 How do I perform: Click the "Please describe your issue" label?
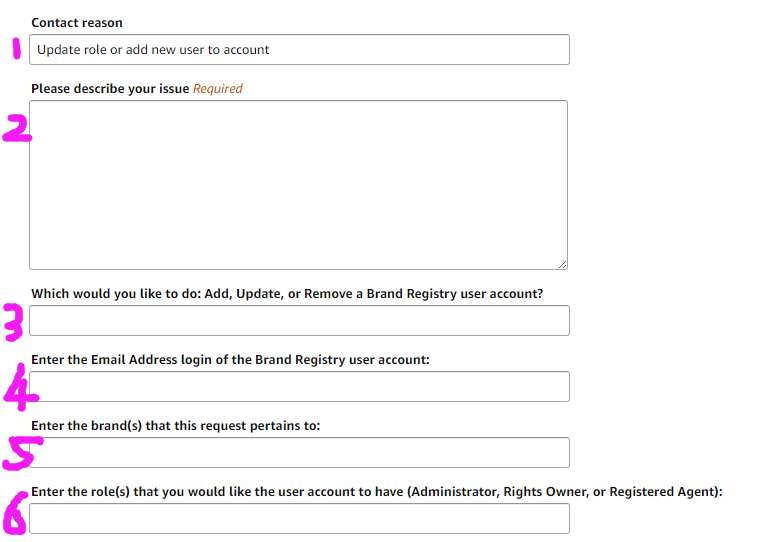coord(110,89)
